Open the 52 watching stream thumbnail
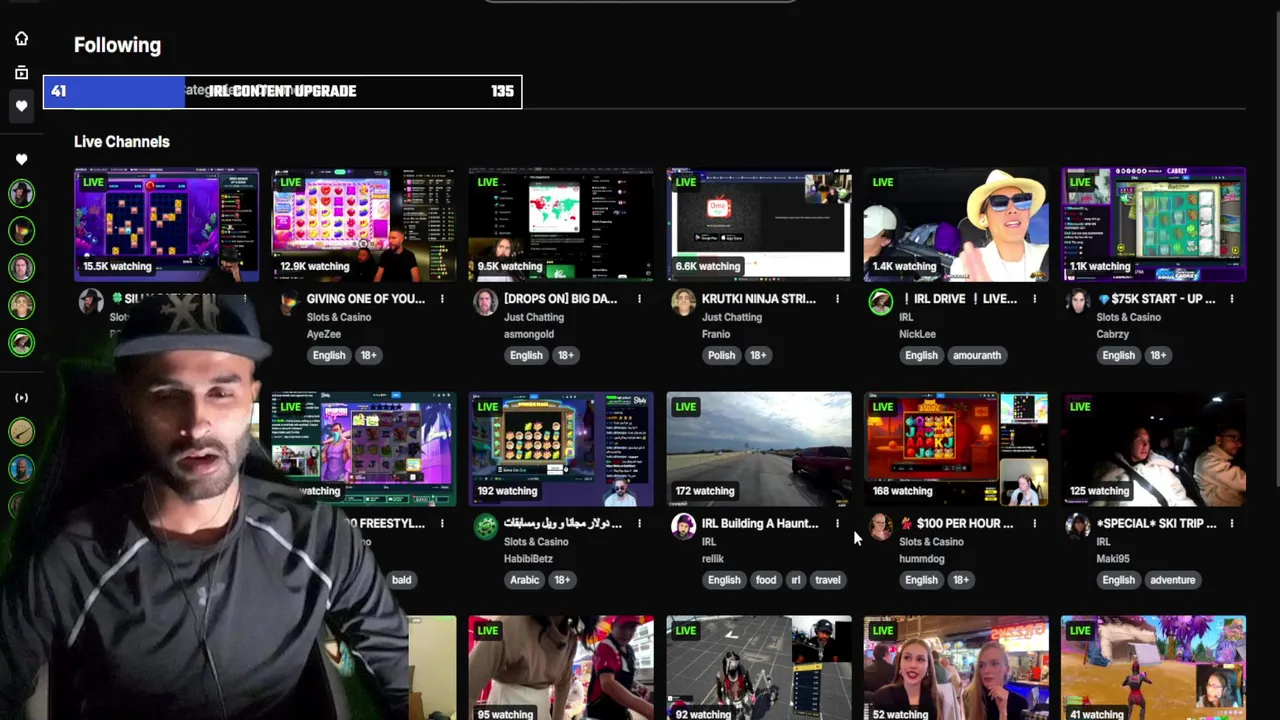This screenshot has width=1280, height=720. pos(956,668)
